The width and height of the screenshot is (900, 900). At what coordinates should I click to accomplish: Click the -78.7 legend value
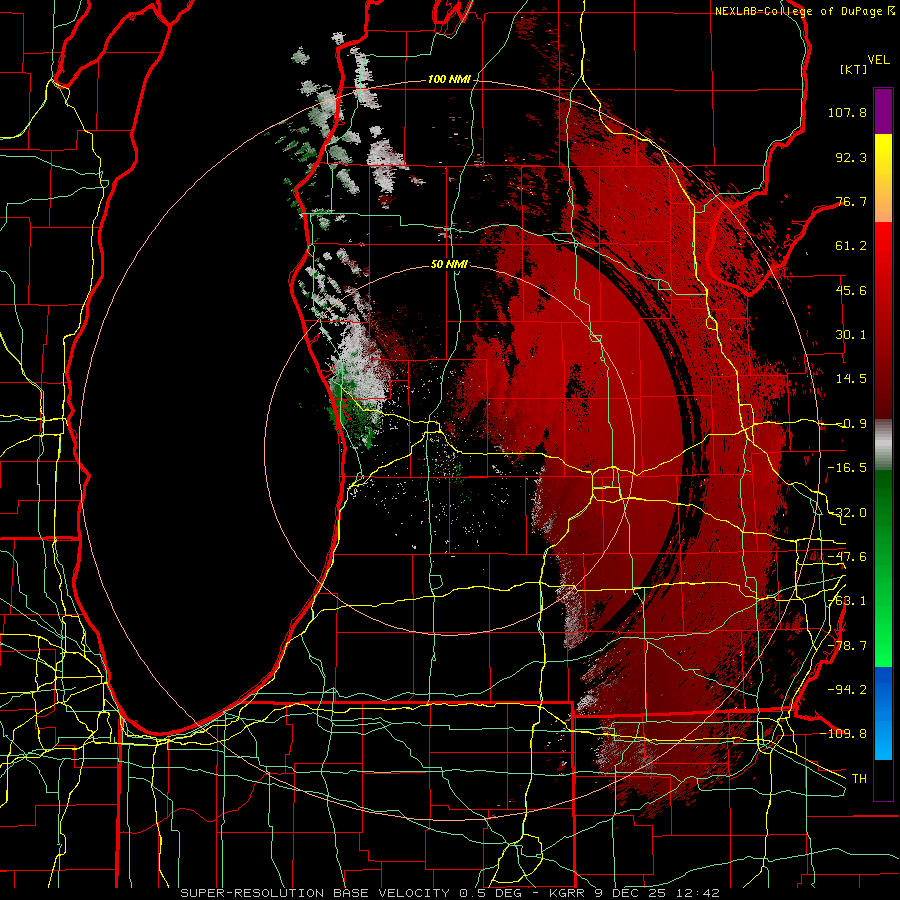pos(847,646)
